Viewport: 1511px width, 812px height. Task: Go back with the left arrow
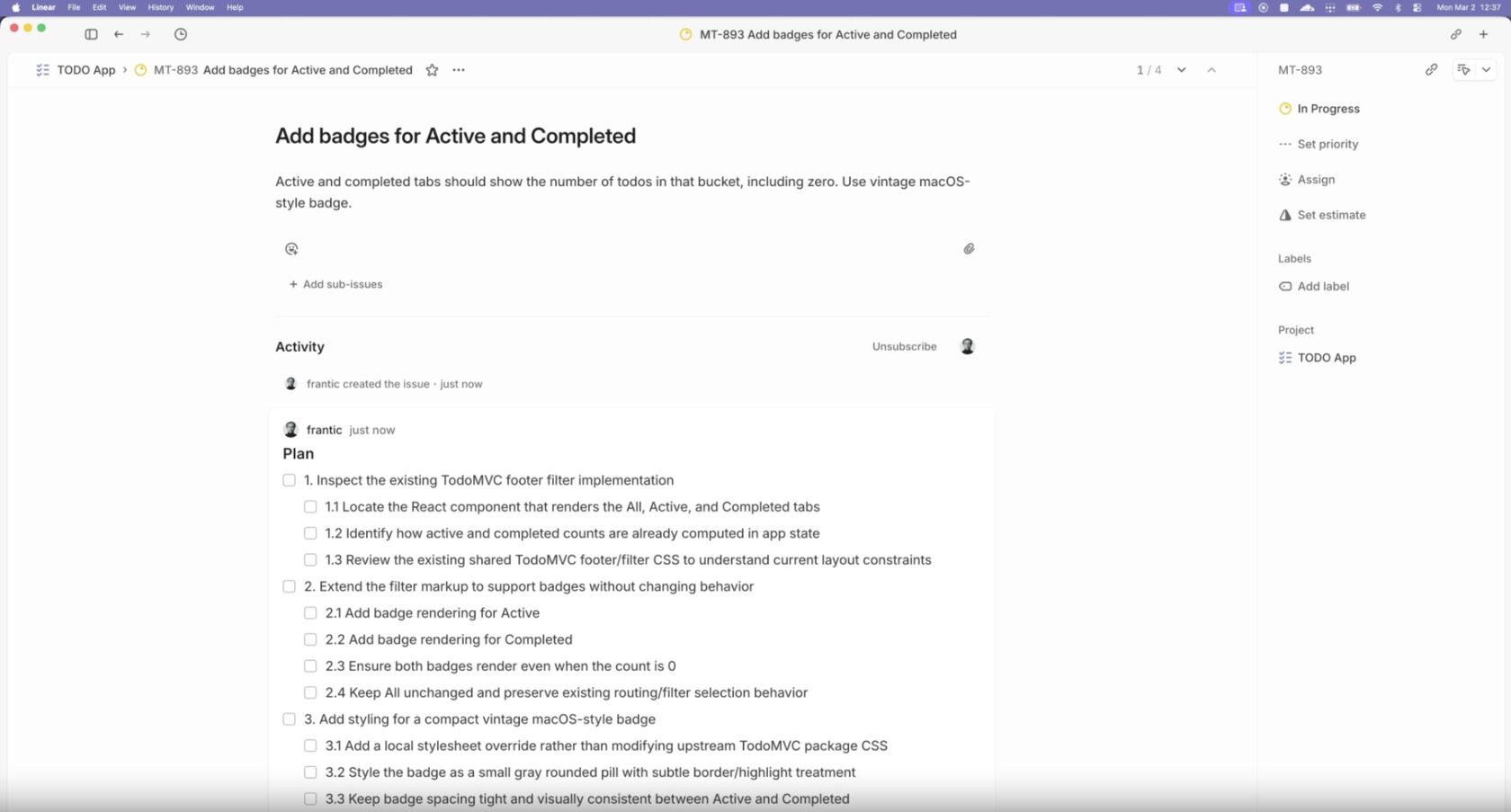119,34
